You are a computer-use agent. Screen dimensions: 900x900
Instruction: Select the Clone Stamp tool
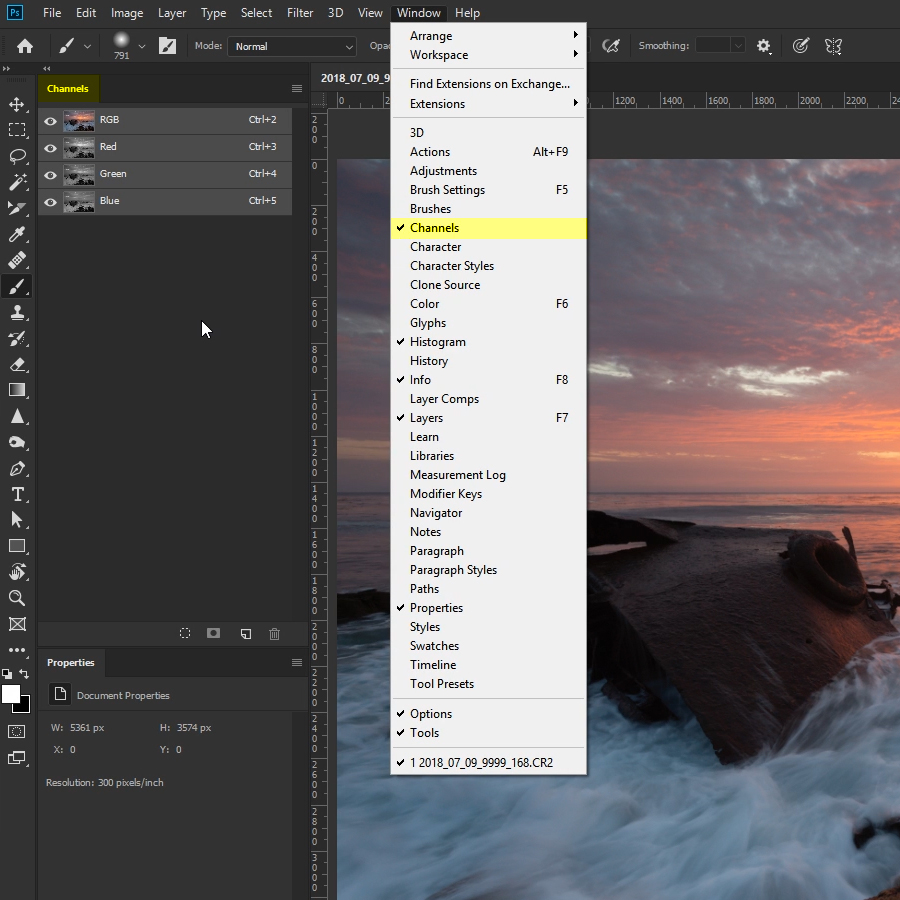click(x=17, y=312)
